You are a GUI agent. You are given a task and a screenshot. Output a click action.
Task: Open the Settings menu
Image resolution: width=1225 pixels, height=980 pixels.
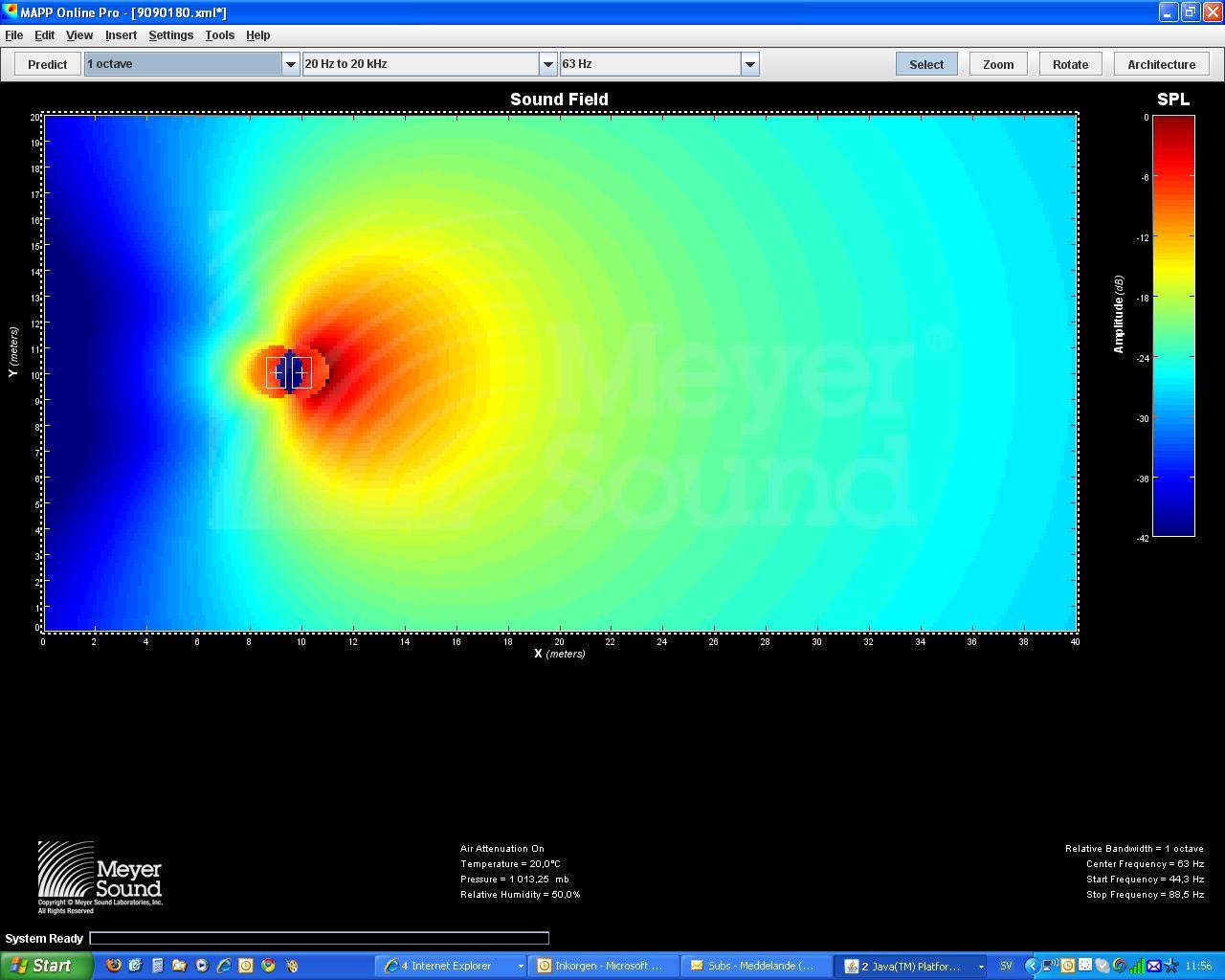pyautogui.click(x=170, y=35)
